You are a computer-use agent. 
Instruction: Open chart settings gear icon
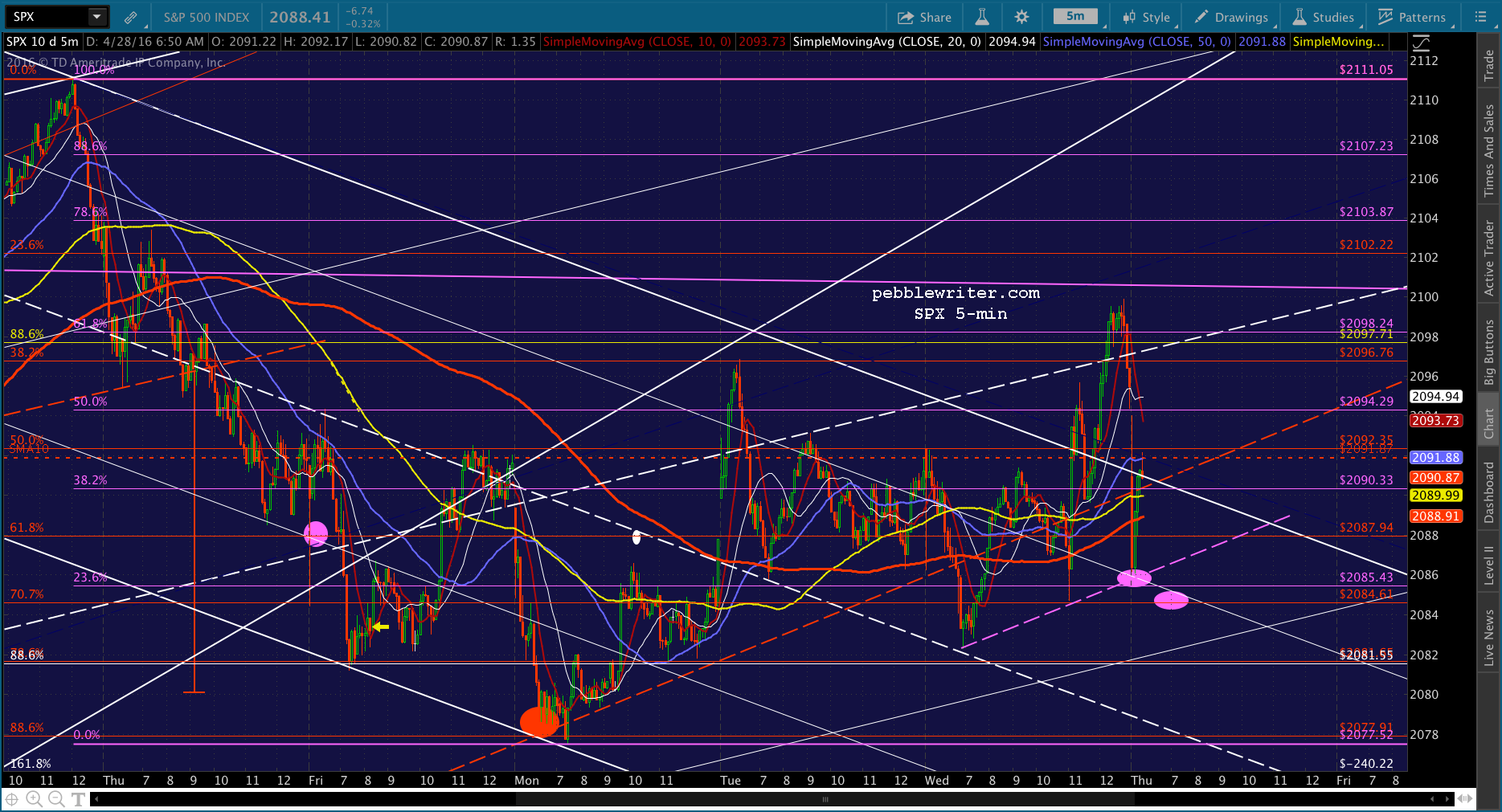click(x=1021, y=17)
